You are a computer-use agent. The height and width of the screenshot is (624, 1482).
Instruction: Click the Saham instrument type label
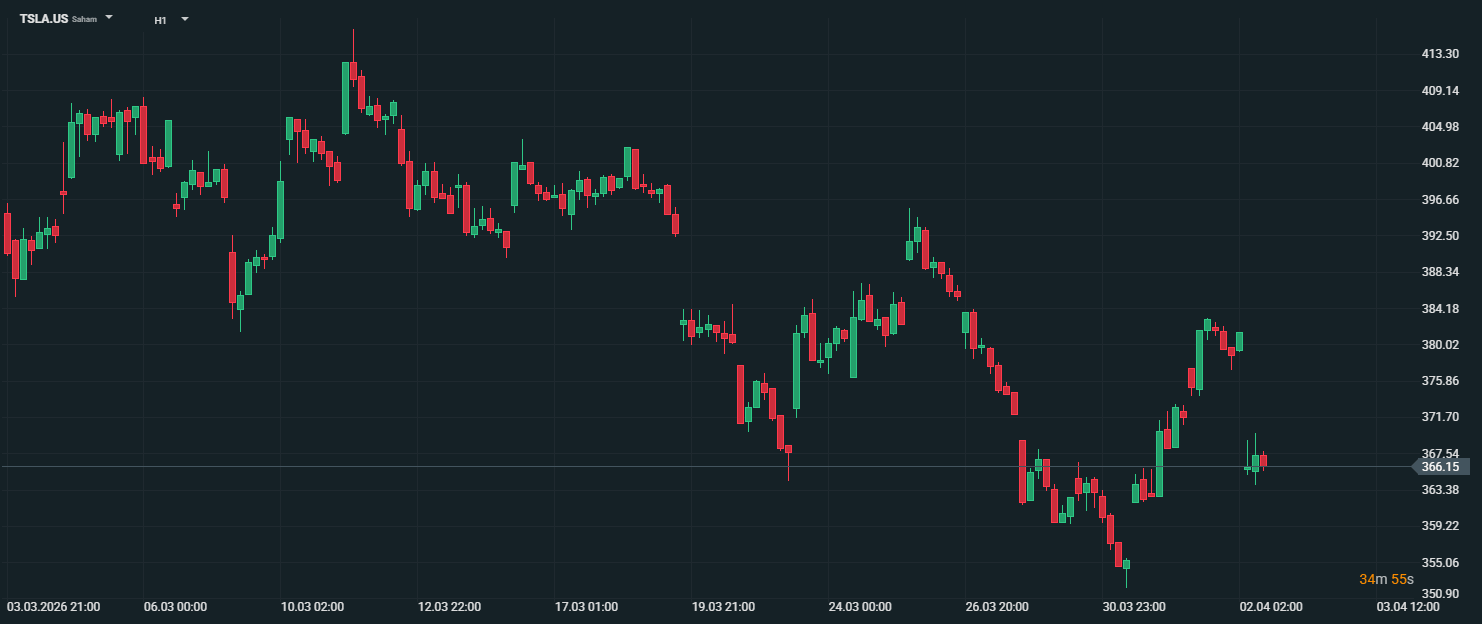click(85, 20)
